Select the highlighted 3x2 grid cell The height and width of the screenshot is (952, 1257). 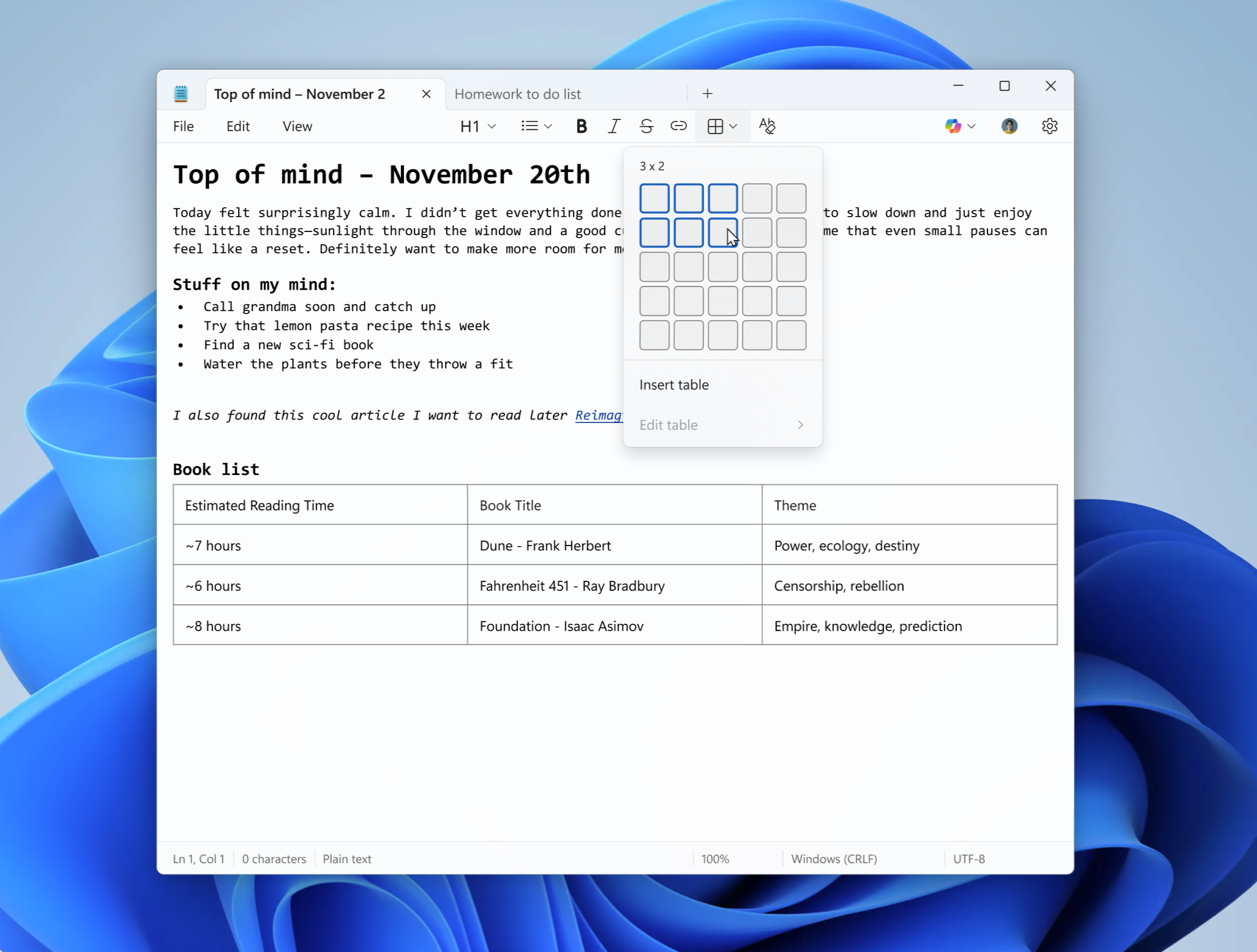coord(722,232)
